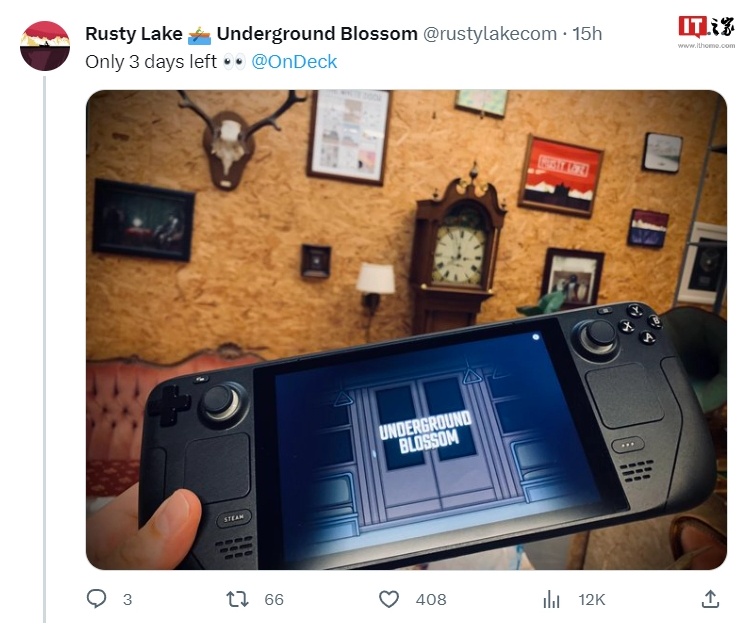This screenshot has width=750, height=632.
Task: Click the www.ithome.com watermark text
Action: pos(706,45)
